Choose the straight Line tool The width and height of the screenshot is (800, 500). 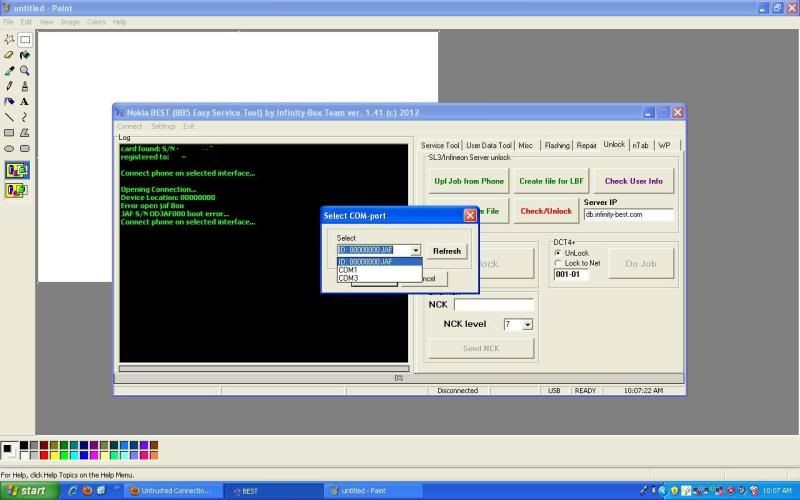9,117
